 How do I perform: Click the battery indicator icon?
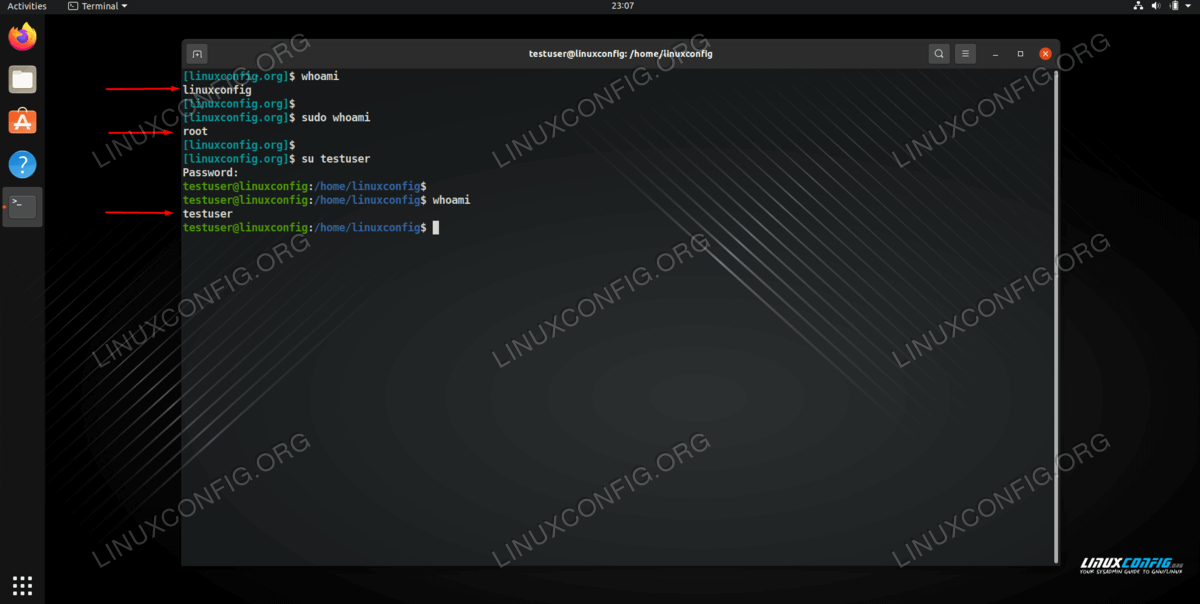click(1174, 6)
